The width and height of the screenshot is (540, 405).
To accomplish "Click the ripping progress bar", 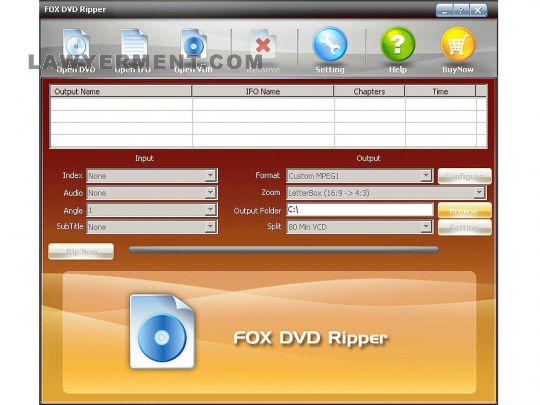I will tap(283, 250).
